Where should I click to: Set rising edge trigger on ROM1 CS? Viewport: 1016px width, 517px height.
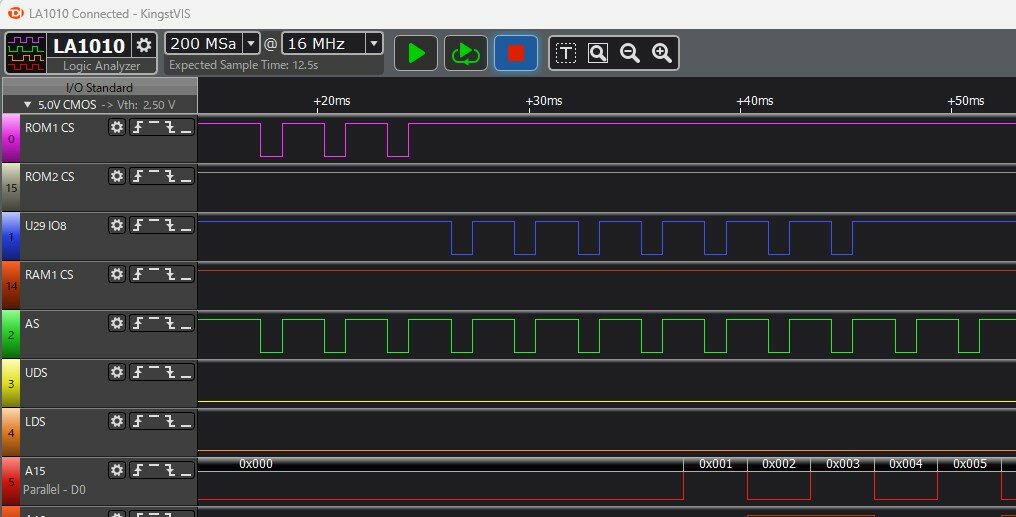(139, 127)
